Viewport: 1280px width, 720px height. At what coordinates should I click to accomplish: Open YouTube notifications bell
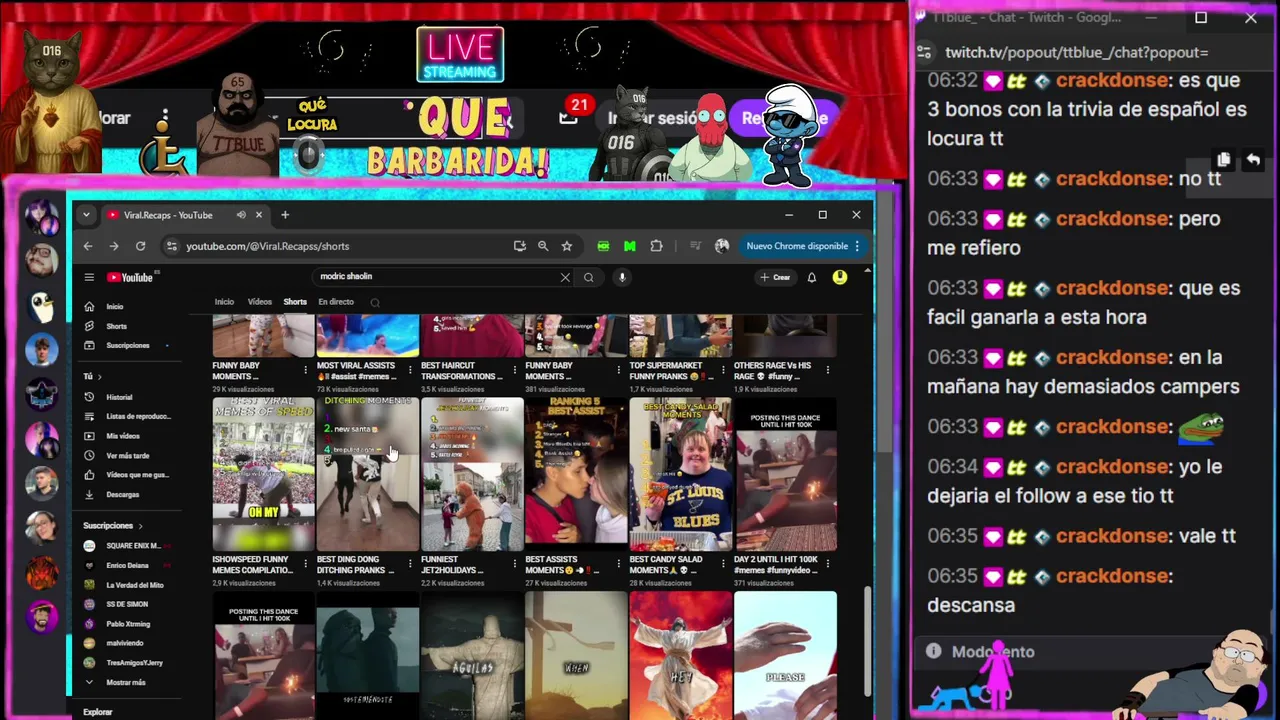pyautogui.click(x=812, y=278)
